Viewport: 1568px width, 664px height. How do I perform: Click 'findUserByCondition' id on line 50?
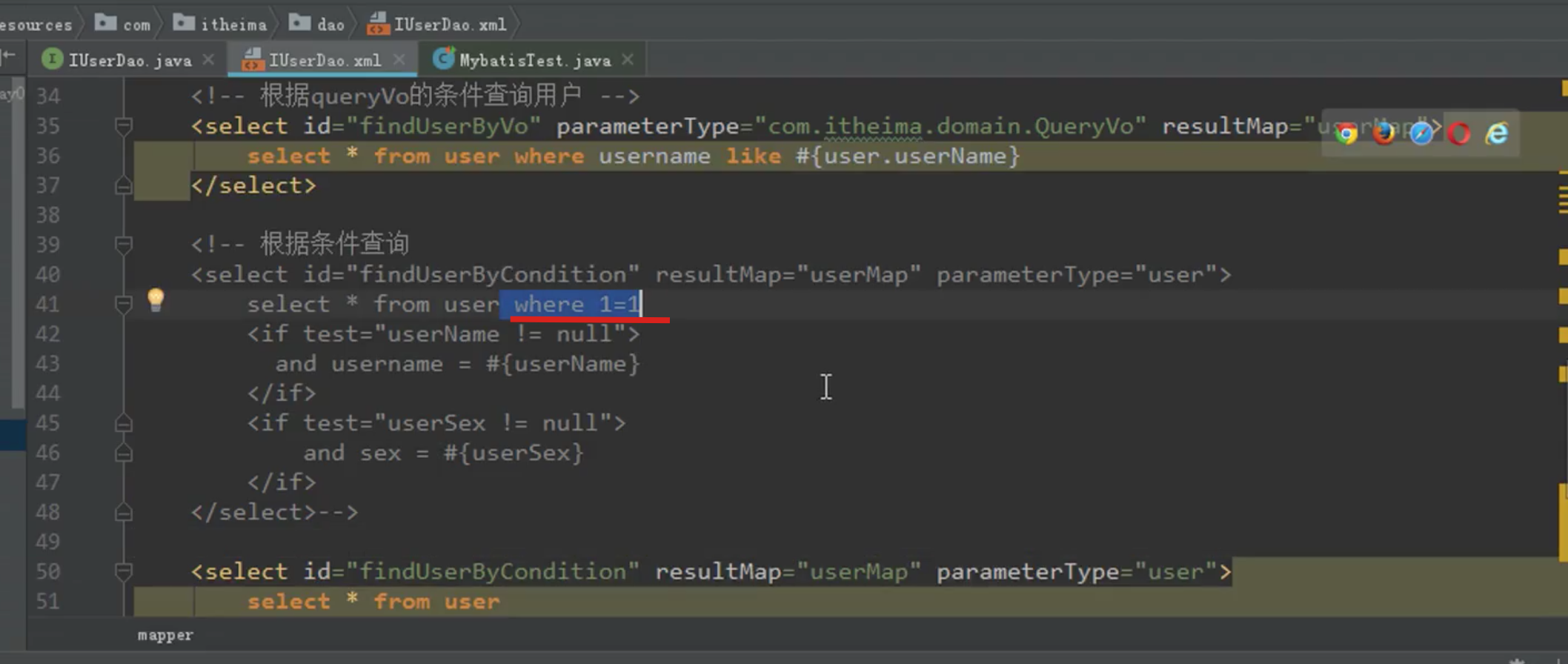tap(493, 571)
